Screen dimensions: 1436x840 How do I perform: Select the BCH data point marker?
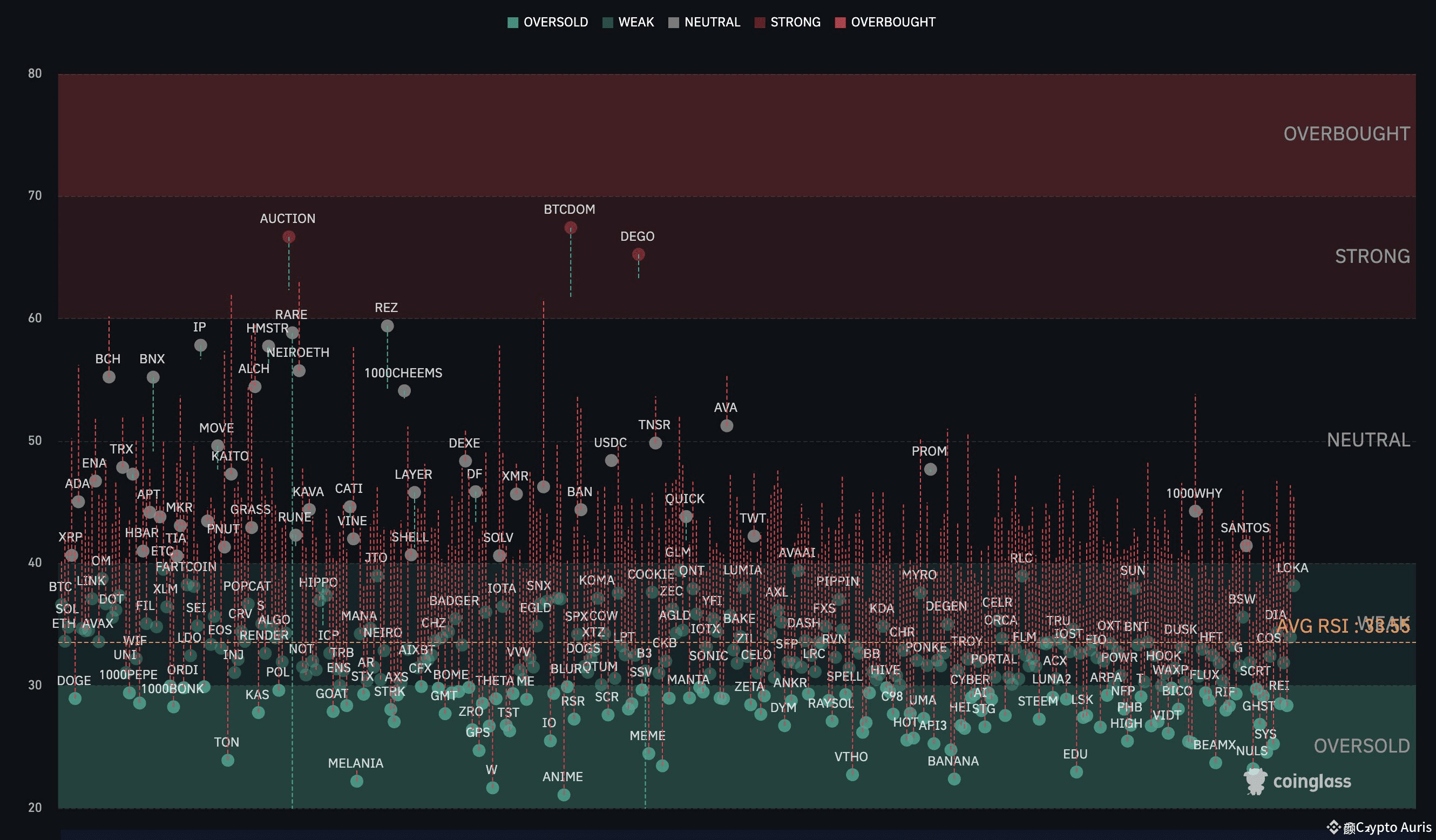pyautogui.click(x=109, y=377)
